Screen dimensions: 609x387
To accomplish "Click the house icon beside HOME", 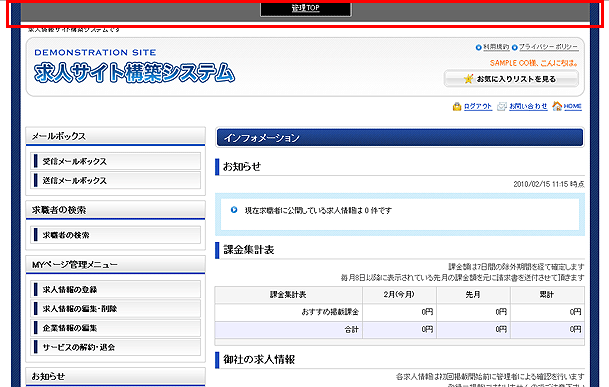I will pos(557,106).
